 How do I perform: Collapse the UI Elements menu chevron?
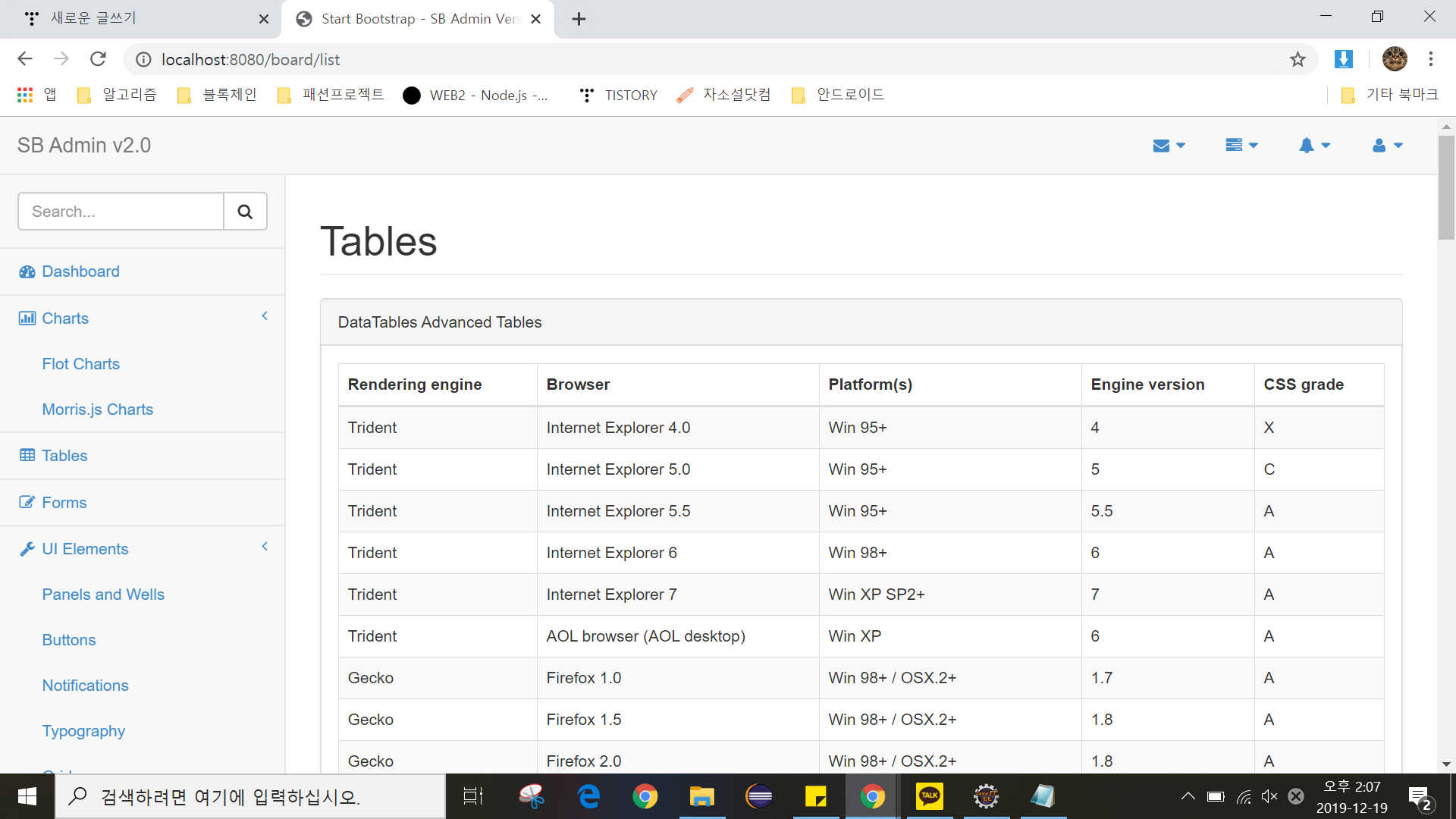[x=265, y=547]
